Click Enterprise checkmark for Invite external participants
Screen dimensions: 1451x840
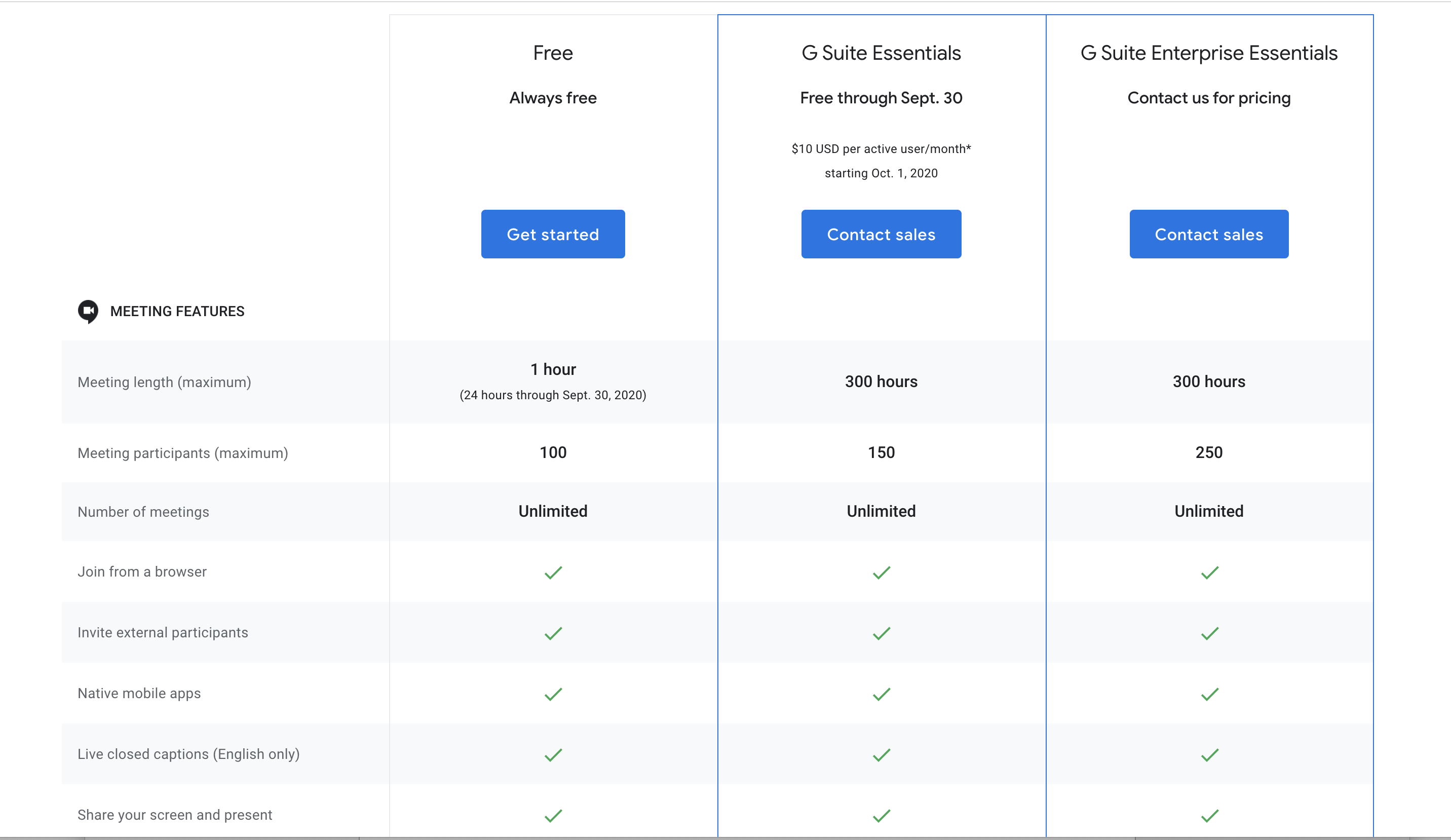1209,633
